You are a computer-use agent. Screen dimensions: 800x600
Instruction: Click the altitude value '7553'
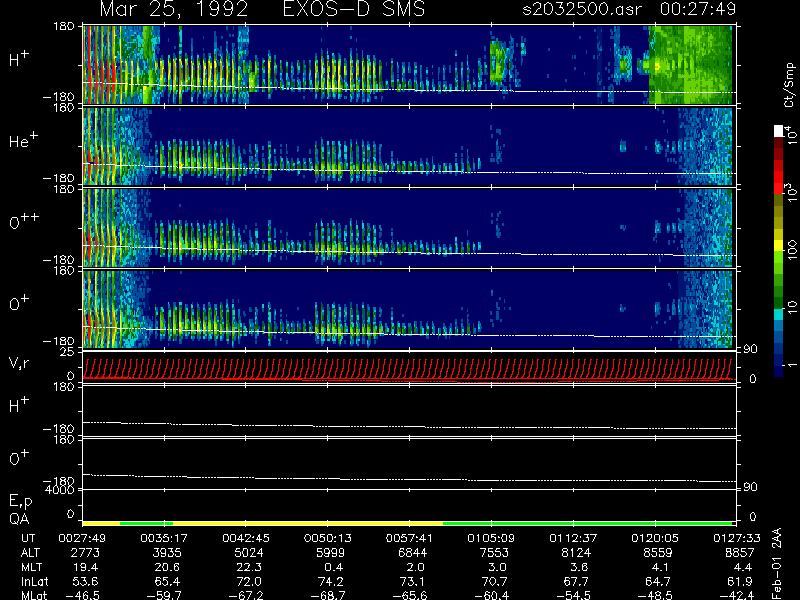pos(494,553)
